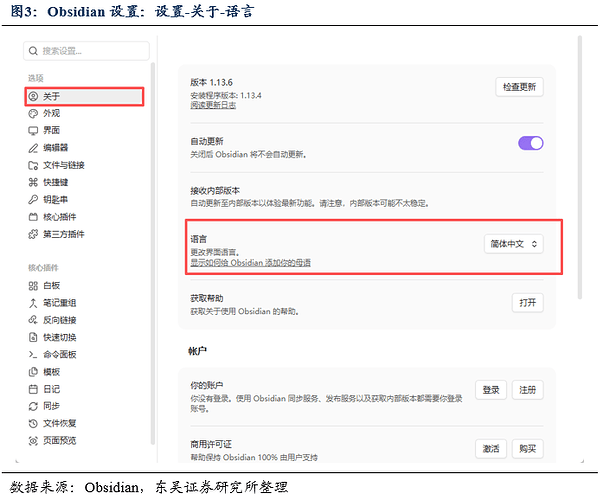Open the 文件与链接 settings tab
Screen dimensions: 602x500
pos(84,165)
